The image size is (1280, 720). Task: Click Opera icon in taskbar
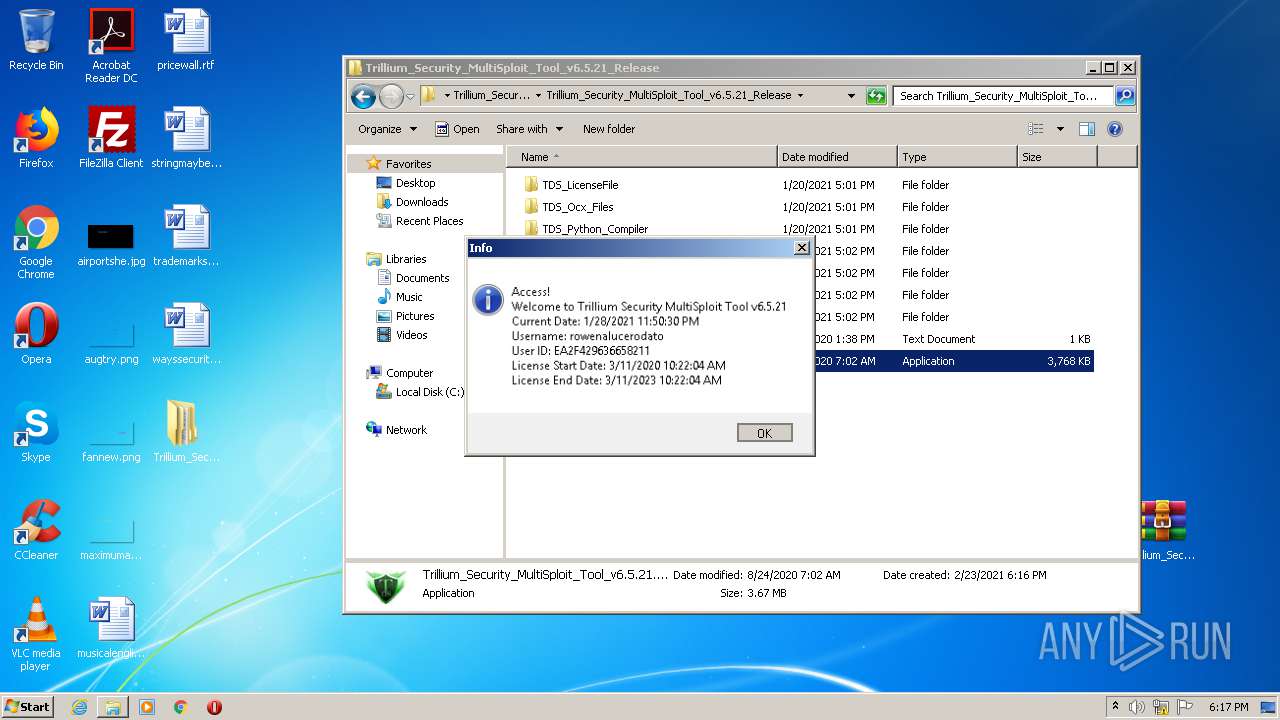214,707
